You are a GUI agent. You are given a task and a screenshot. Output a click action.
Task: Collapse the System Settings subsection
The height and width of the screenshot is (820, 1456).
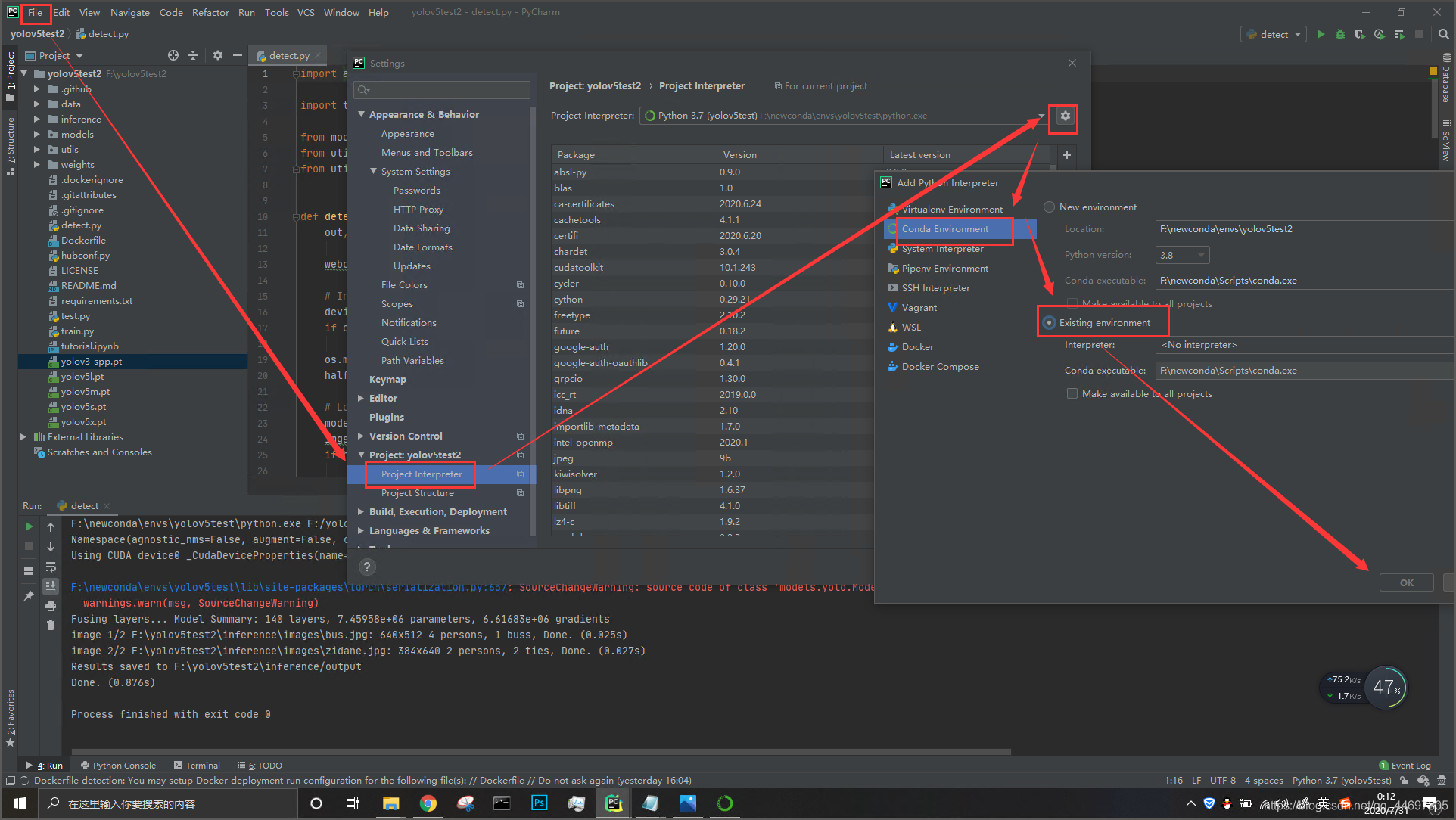point(373,172)
